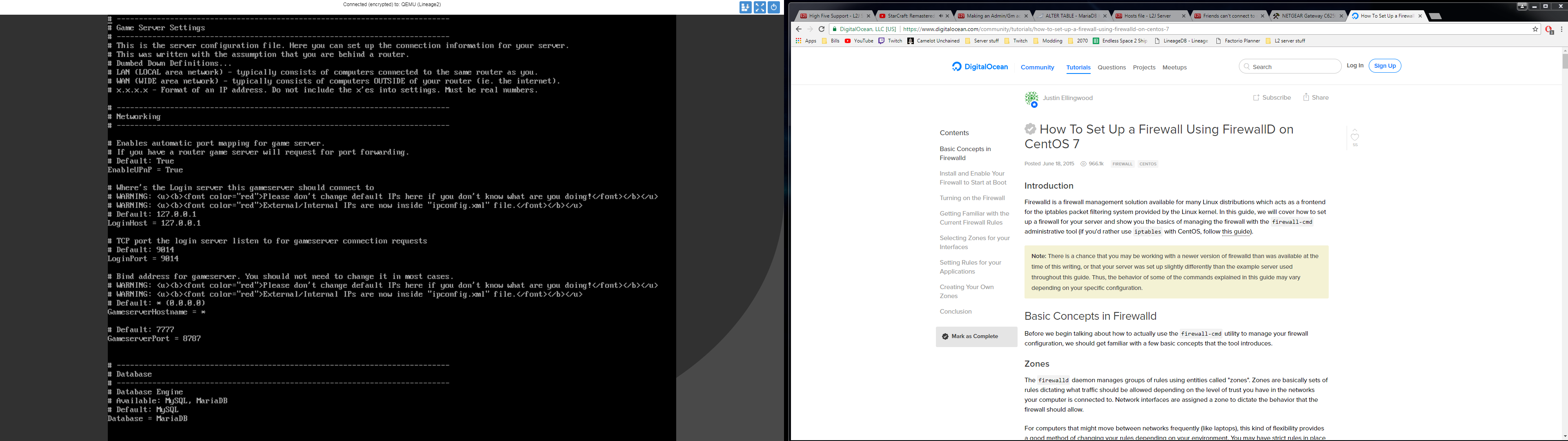The height and width of the screenshot is (441, 1568).
Task: Open the Tutorials menu item
Action: pos(1078,68)
